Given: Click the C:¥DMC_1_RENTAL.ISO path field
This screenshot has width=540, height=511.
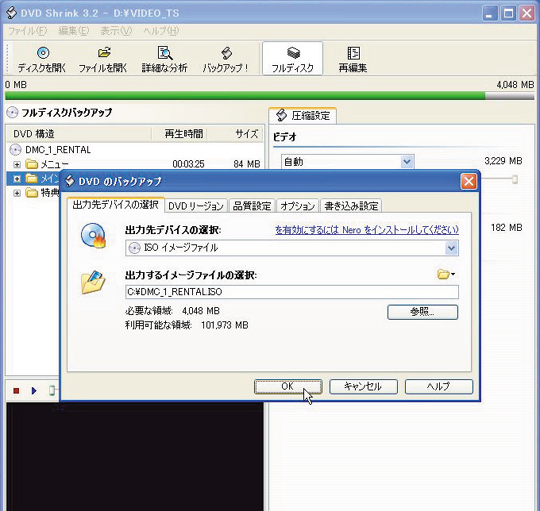Looking at the screenshot, I should click(292, 292).
